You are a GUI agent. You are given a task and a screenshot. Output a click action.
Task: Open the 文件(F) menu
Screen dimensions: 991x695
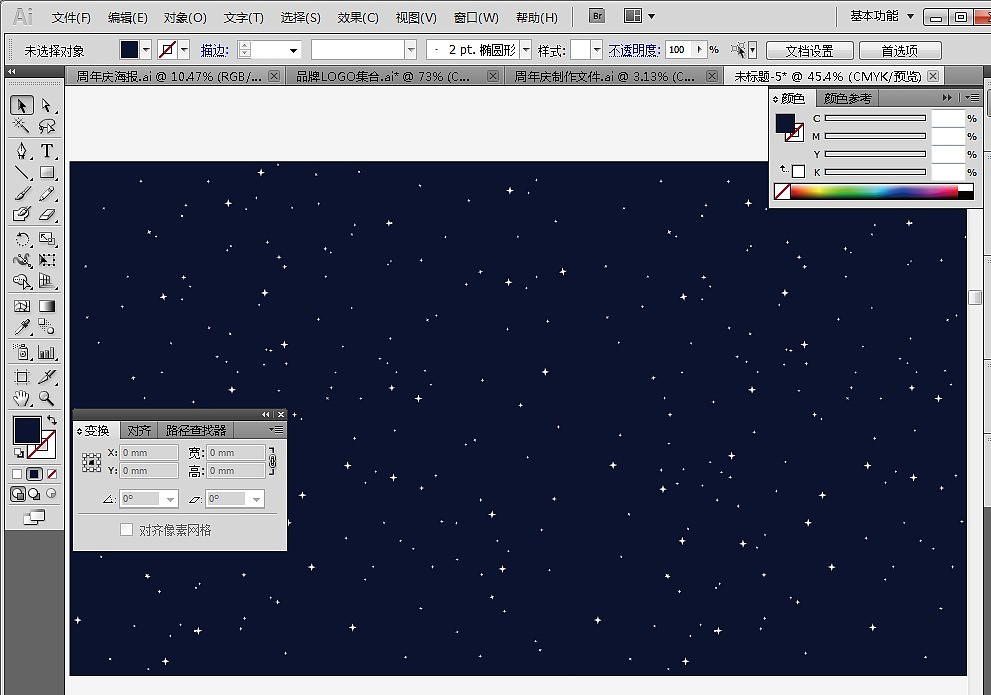click(x=71, y=18)
